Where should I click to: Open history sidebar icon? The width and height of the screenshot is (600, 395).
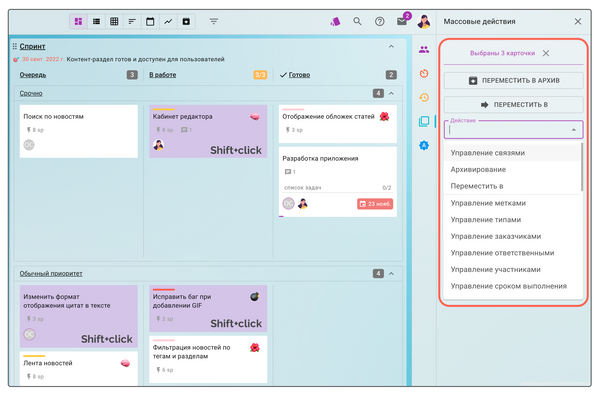[424, 98]
